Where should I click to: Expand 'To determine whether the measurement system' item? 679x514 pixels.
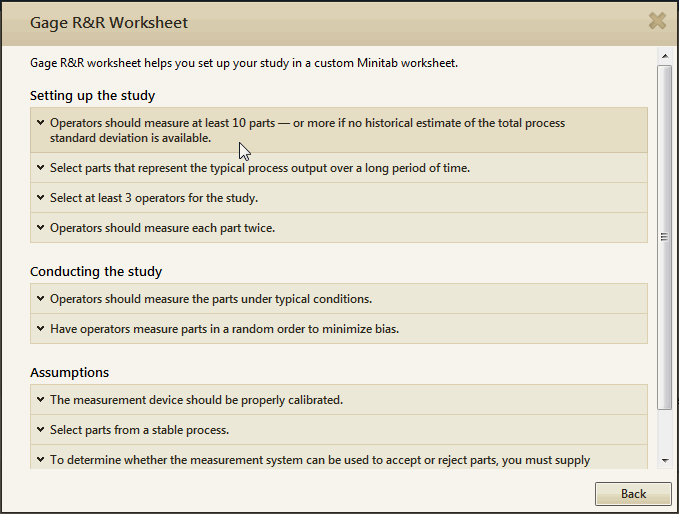coord(39,460)
